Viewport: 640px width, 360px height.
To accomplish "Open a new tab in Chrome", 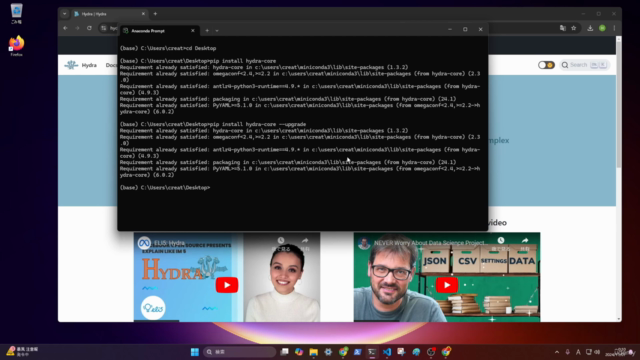I will tap(155, 14).
